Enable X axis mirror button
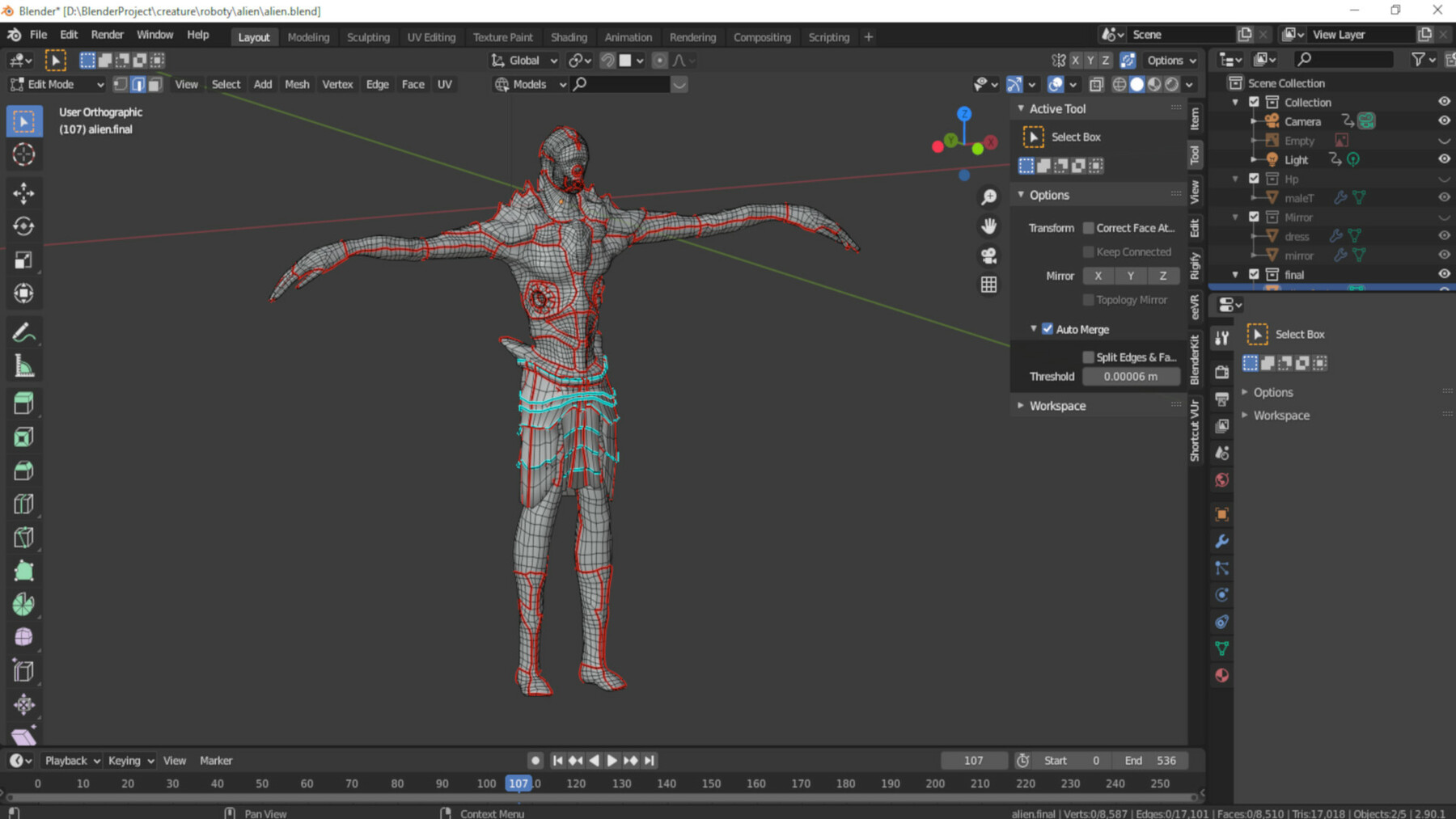The image size is (1456, 819). (x=1098, y=275)
